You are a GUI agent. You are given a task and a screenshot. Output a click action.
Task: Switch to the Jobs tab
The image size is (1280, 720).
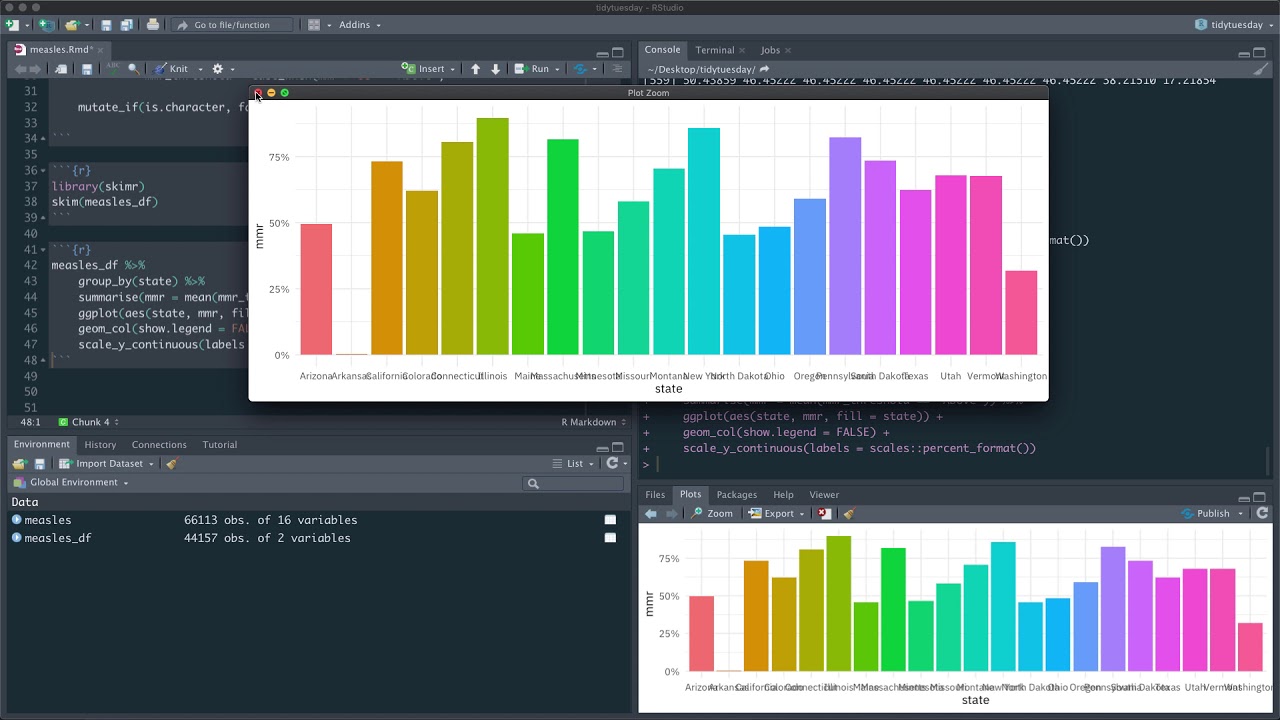(770, 50)
